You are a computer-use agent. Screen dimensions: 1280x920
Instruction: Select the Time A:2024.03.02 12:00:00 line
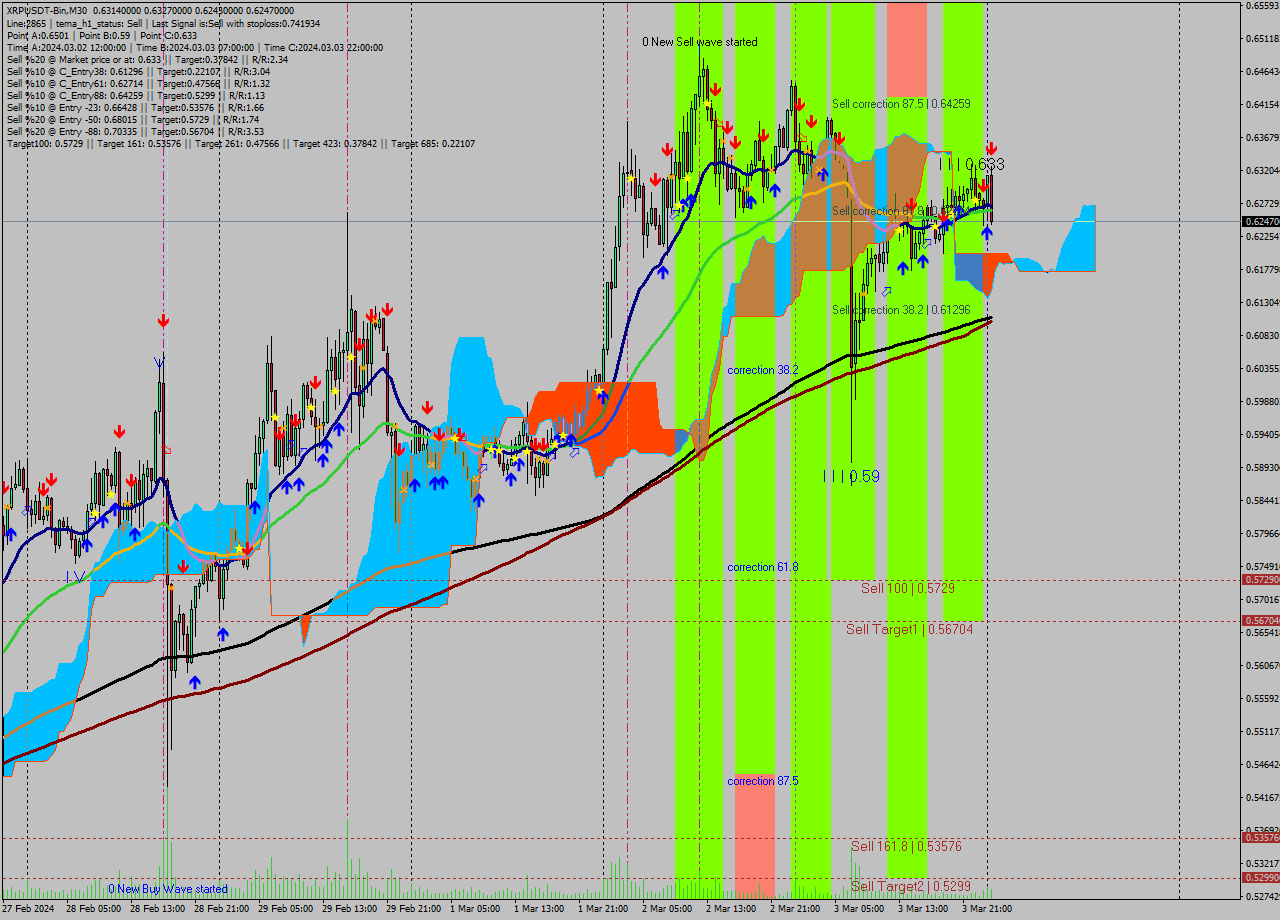coord(195,47)
